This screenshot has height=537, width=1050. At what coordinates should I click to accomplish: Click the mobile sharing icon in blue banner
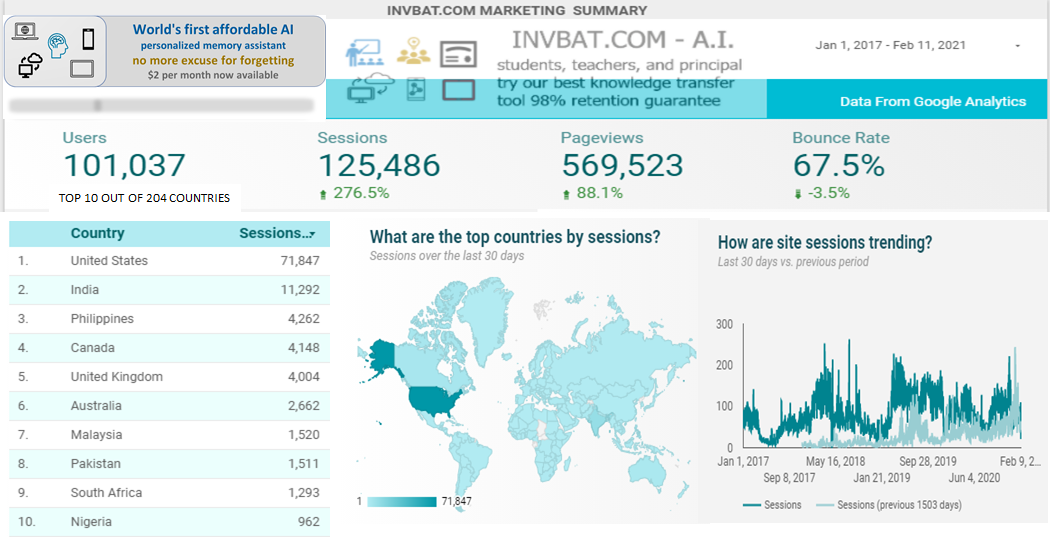(415, 90)
